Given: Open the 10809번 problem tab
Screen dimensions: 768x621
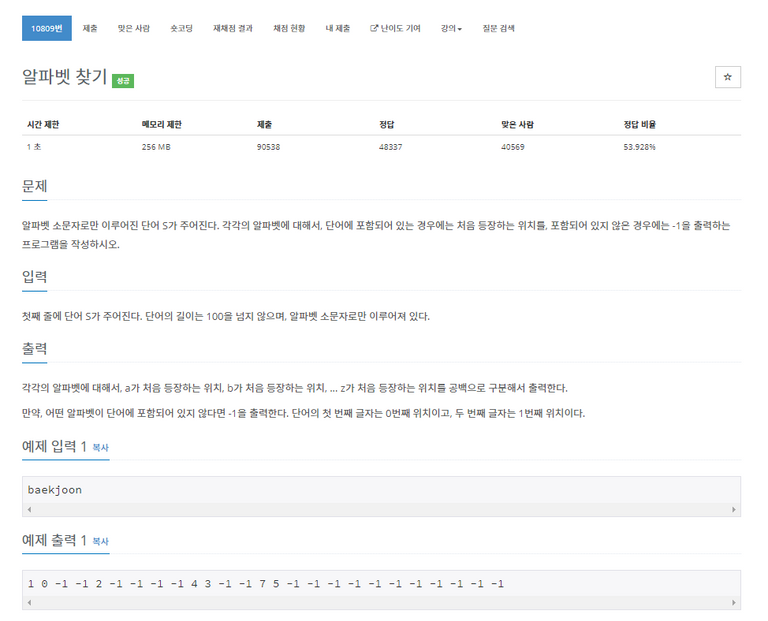Looking at the screenshot, I should (x=47, y=28).
